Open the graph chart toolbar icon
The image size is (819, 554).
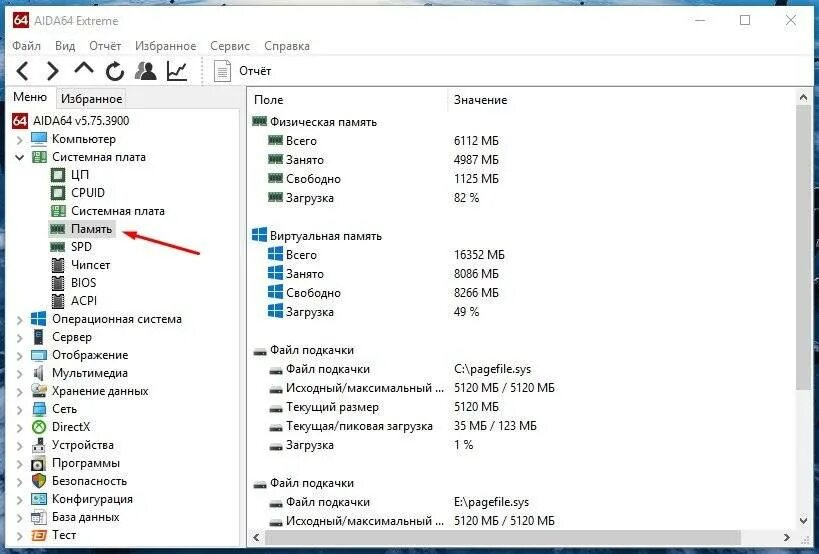177,71
